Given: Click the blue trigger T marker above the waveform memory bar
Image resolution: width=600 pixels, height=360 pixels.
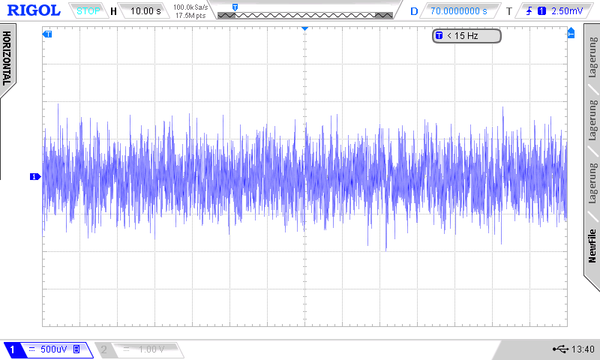Looking at the screenshot, I should (x=235, y=7).
